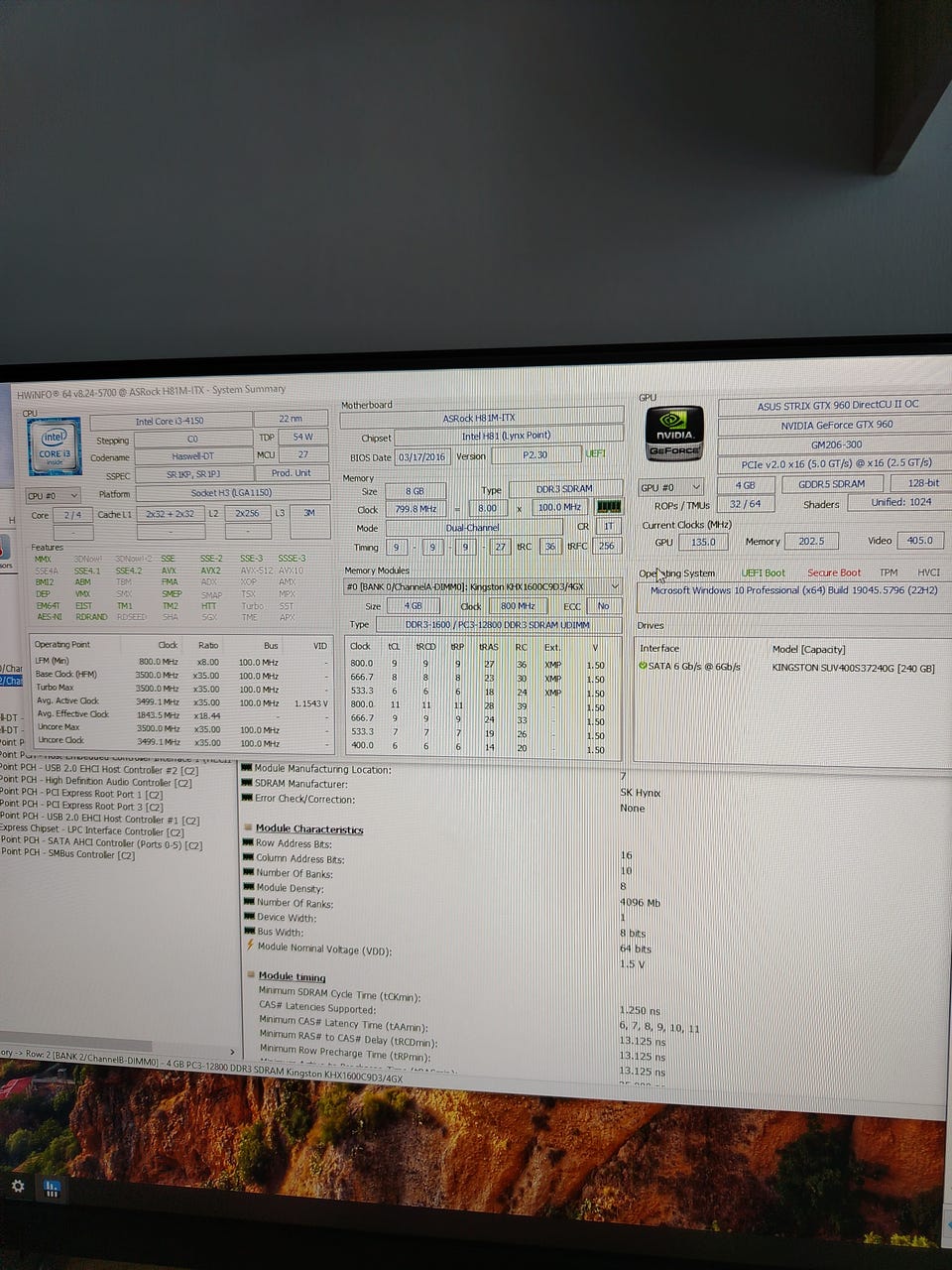Select PCH High Definition Audio Controller
The width and height of the screenshot is (952, 1270).
click(96, 782)
